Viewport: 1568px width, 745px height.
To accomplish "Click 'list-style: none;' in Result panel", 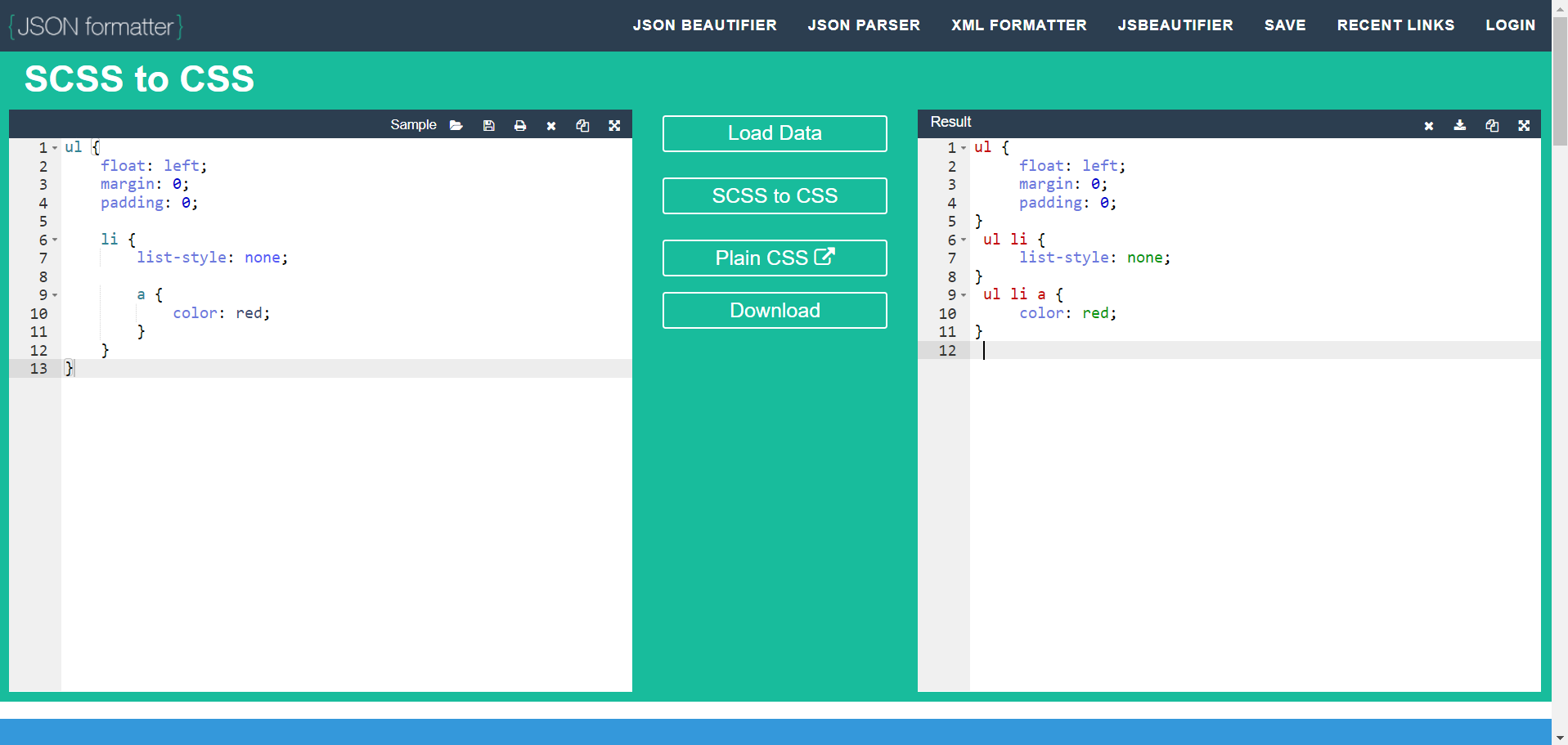I will tap(1095, 258).
